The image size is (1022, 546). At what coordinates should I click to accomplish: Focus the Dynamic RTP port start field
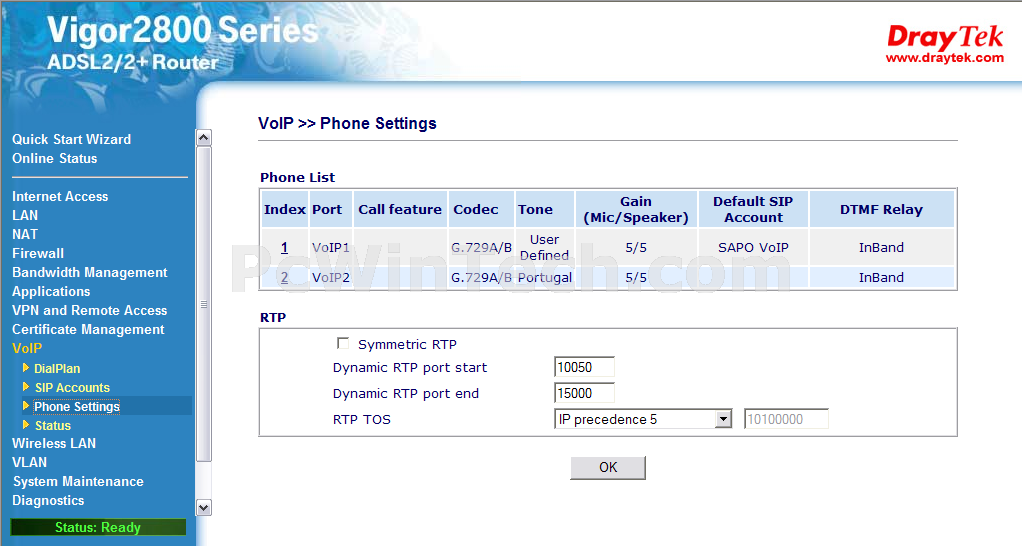584,367
